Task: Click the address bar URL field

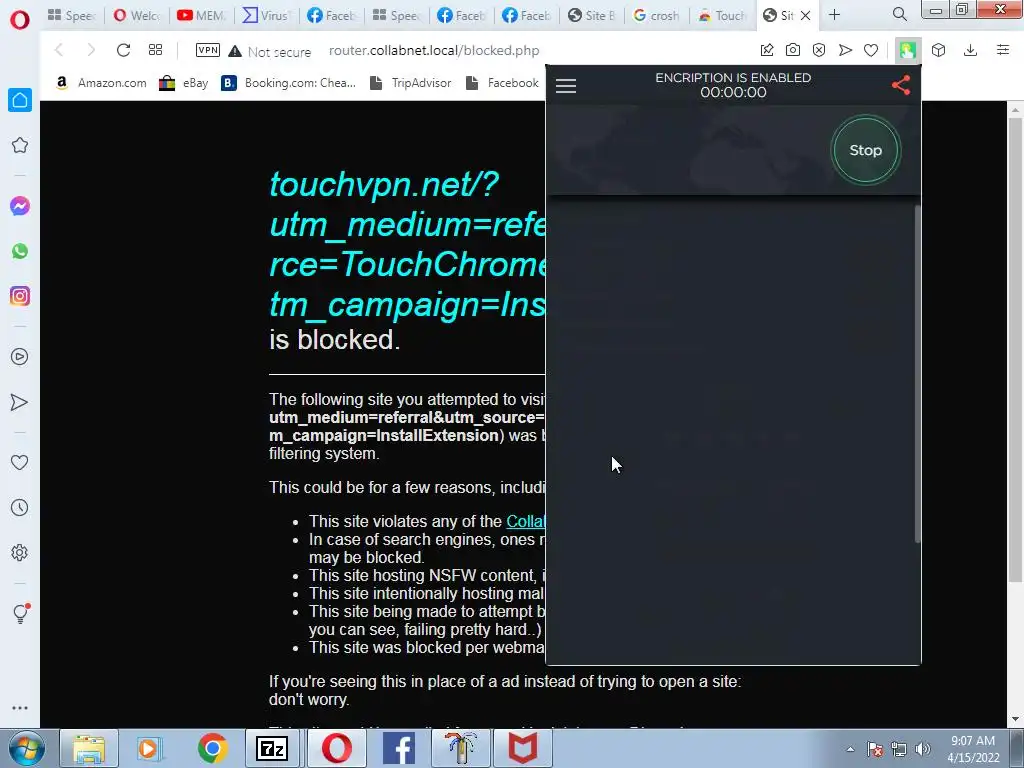Action: 434,51
